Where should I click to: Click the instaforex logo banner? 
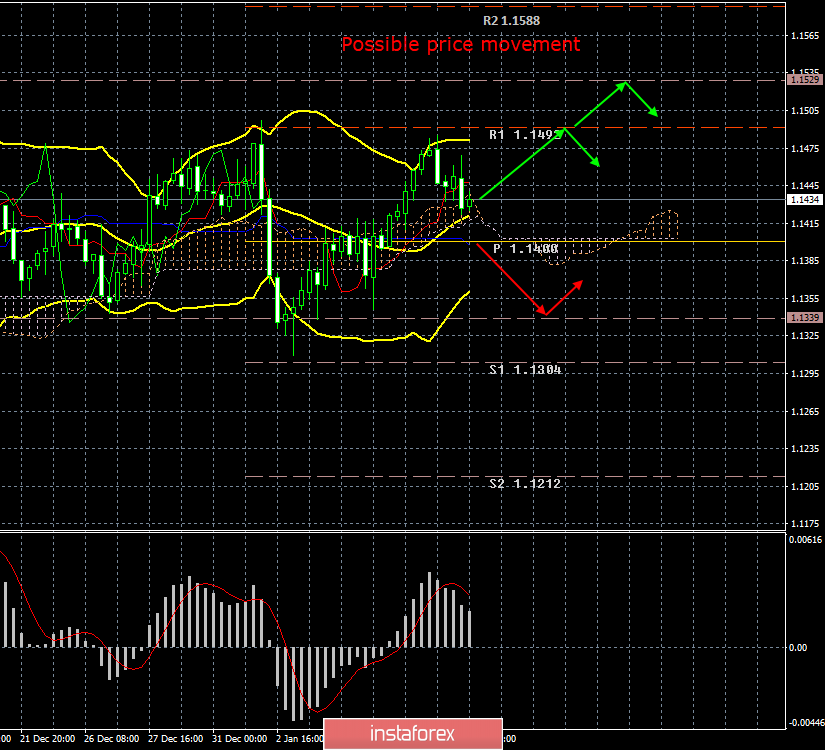[x=412, y=733]
